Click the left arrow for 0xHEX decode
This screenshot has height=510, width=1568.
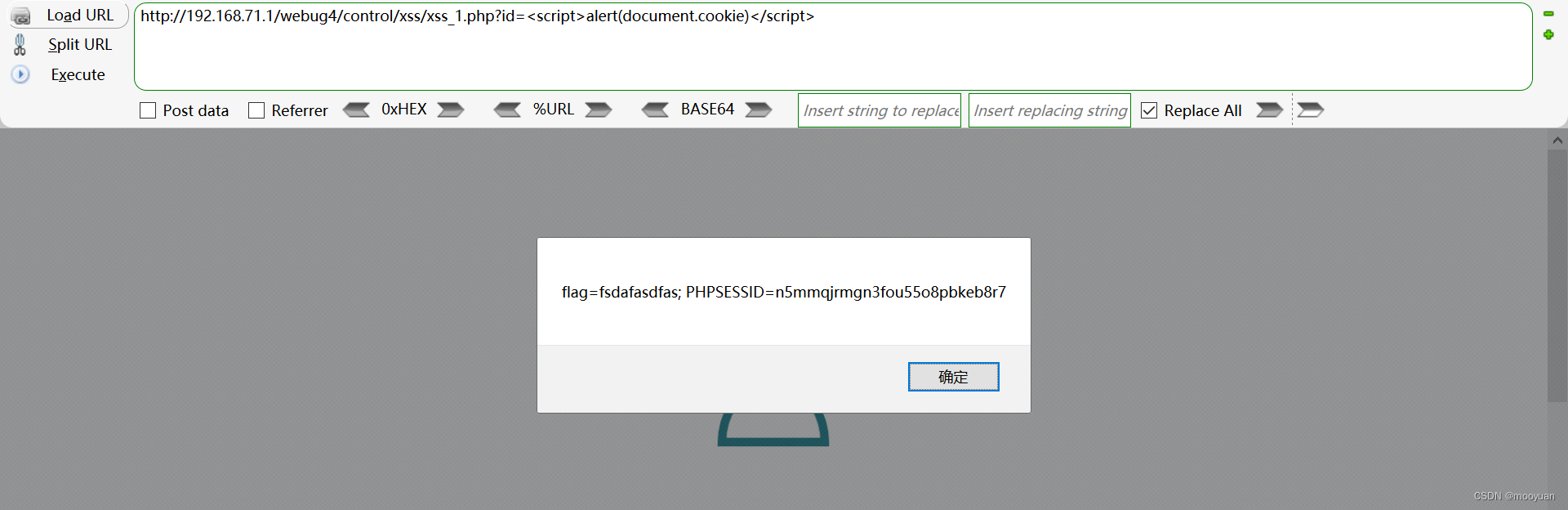pyautogui.click(x=356, y=110)
